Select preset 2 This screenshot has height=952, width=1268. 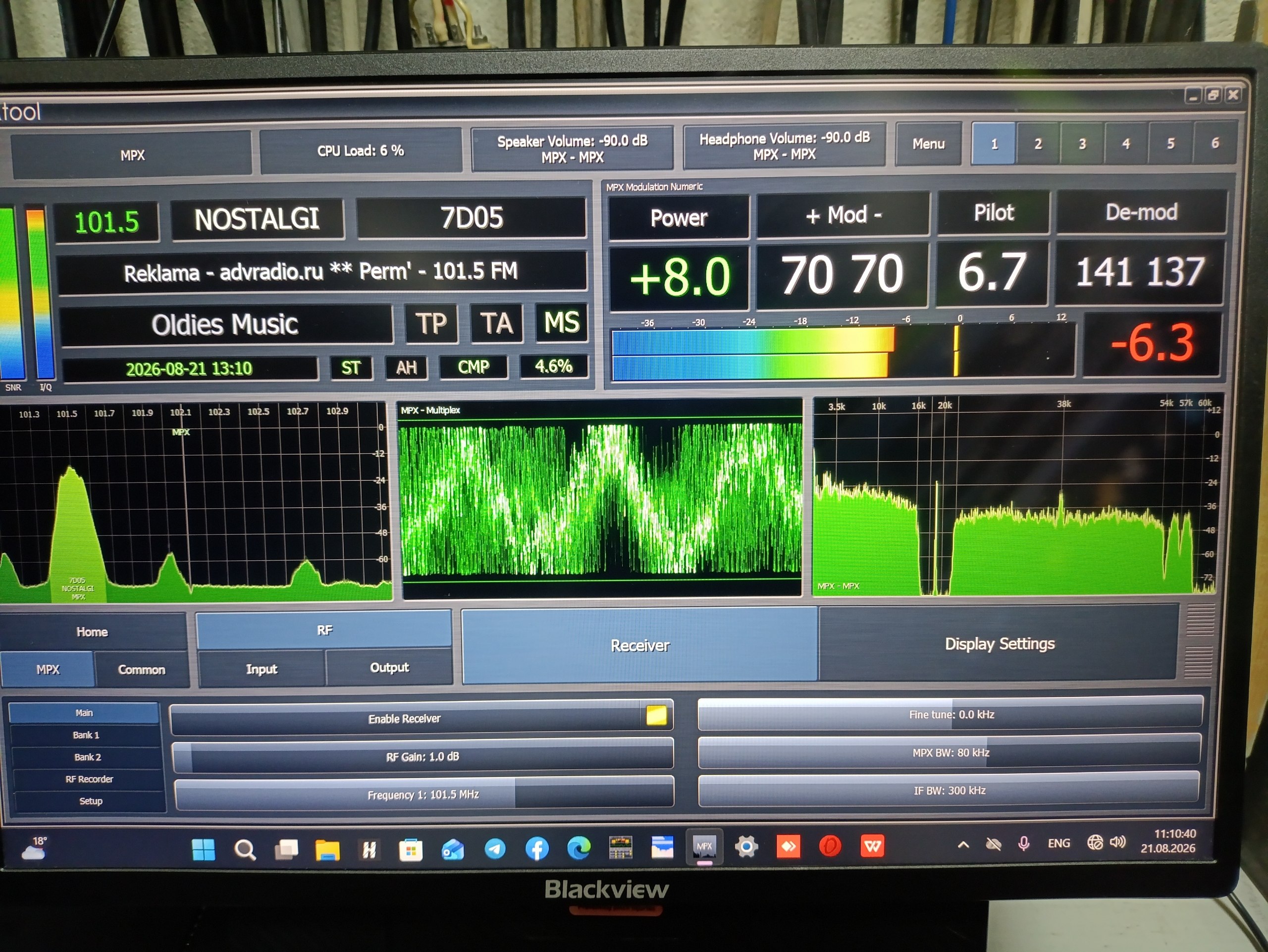click(1038, 144)
